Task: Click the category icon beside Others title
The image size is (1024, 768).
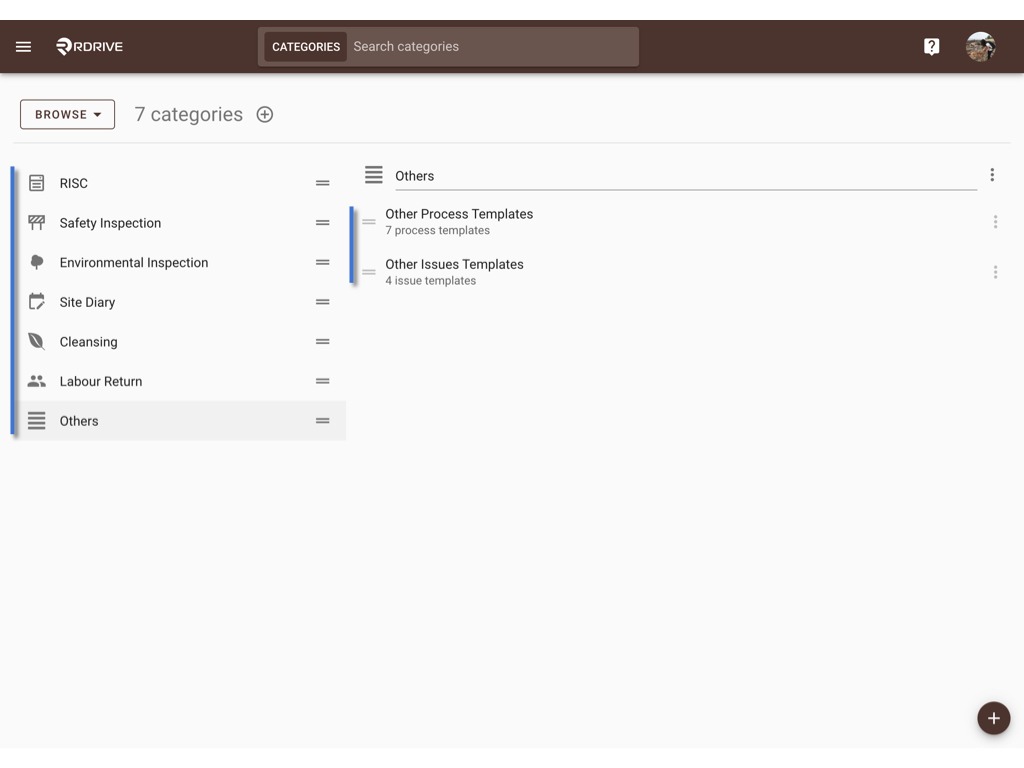Action: (x=374, y=175)
